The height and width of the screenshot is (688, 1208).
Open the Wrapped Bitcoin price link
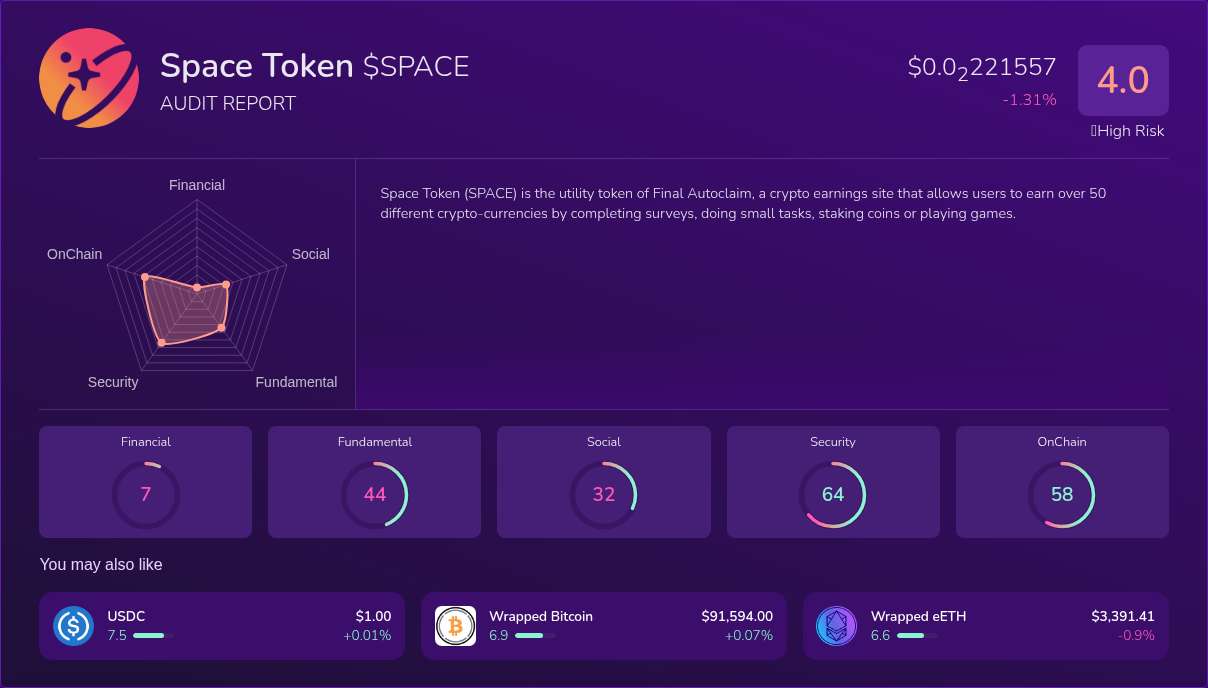738,617
